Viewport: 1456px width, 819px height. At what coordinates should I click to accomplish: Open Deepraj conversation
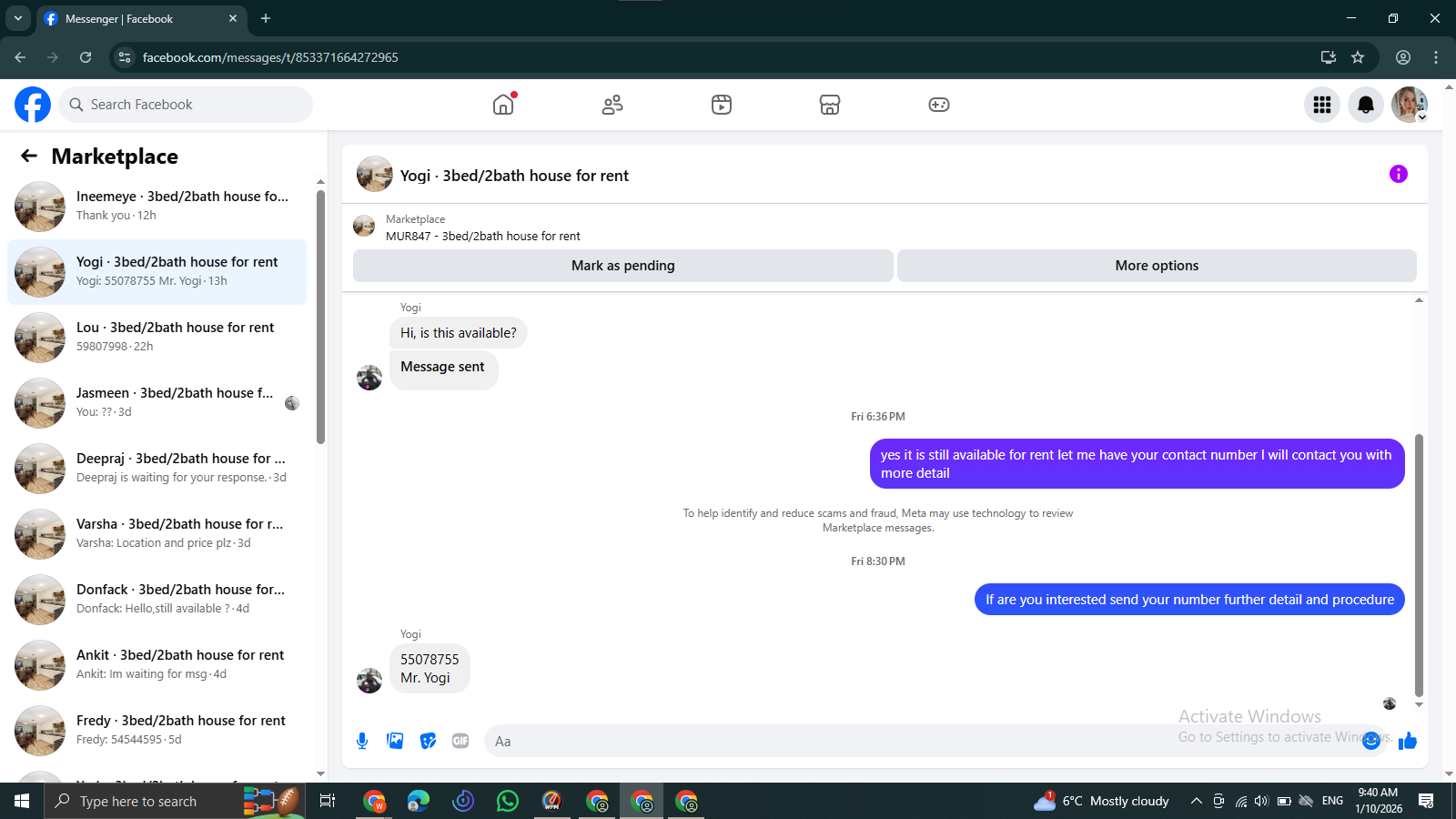pos(157,469)
